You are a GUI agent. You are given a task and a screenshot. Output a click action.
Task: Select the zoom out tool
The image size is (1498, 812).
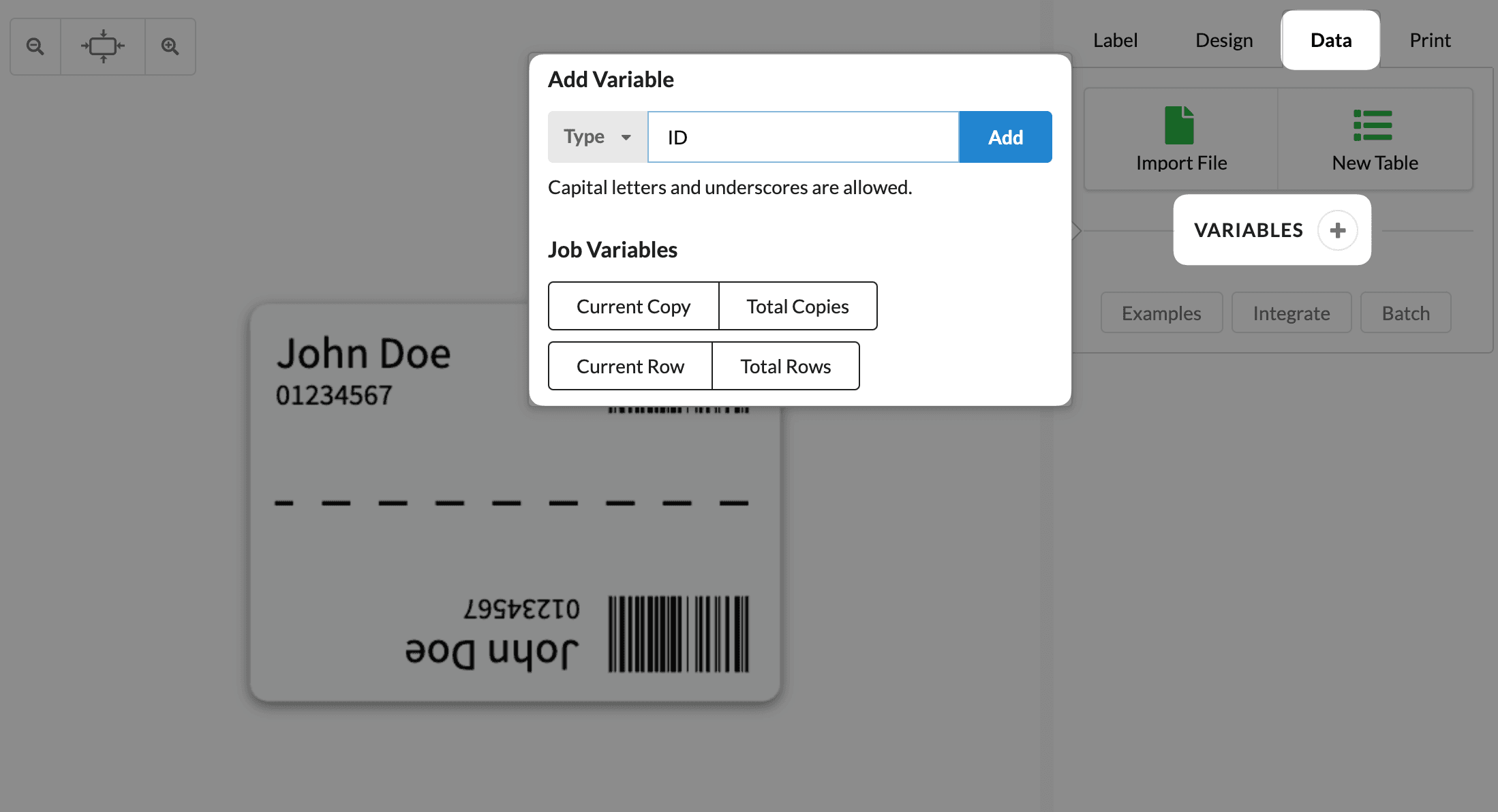35,46
